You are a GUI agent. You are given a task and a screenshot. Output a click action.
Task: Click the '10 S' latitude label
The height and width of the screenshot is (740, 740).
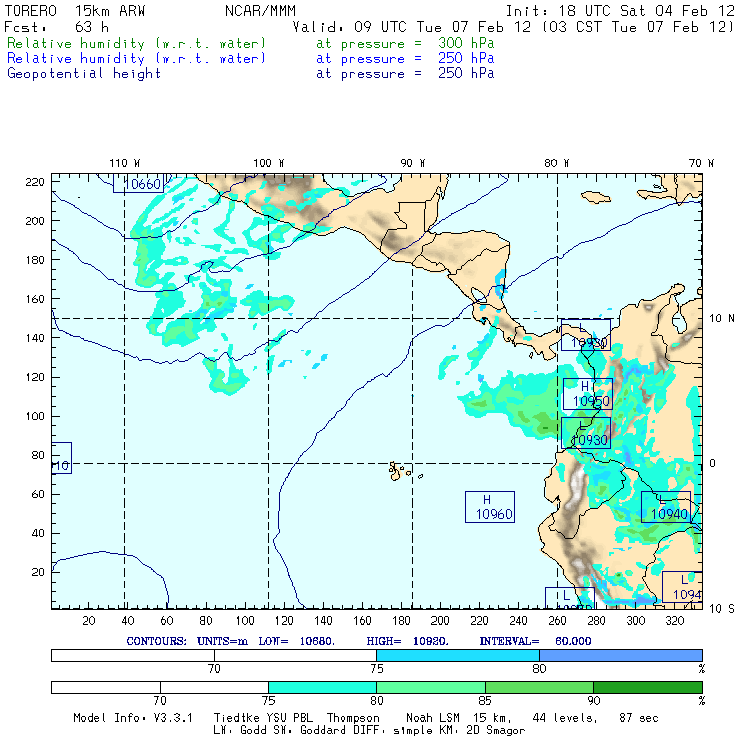722,609
